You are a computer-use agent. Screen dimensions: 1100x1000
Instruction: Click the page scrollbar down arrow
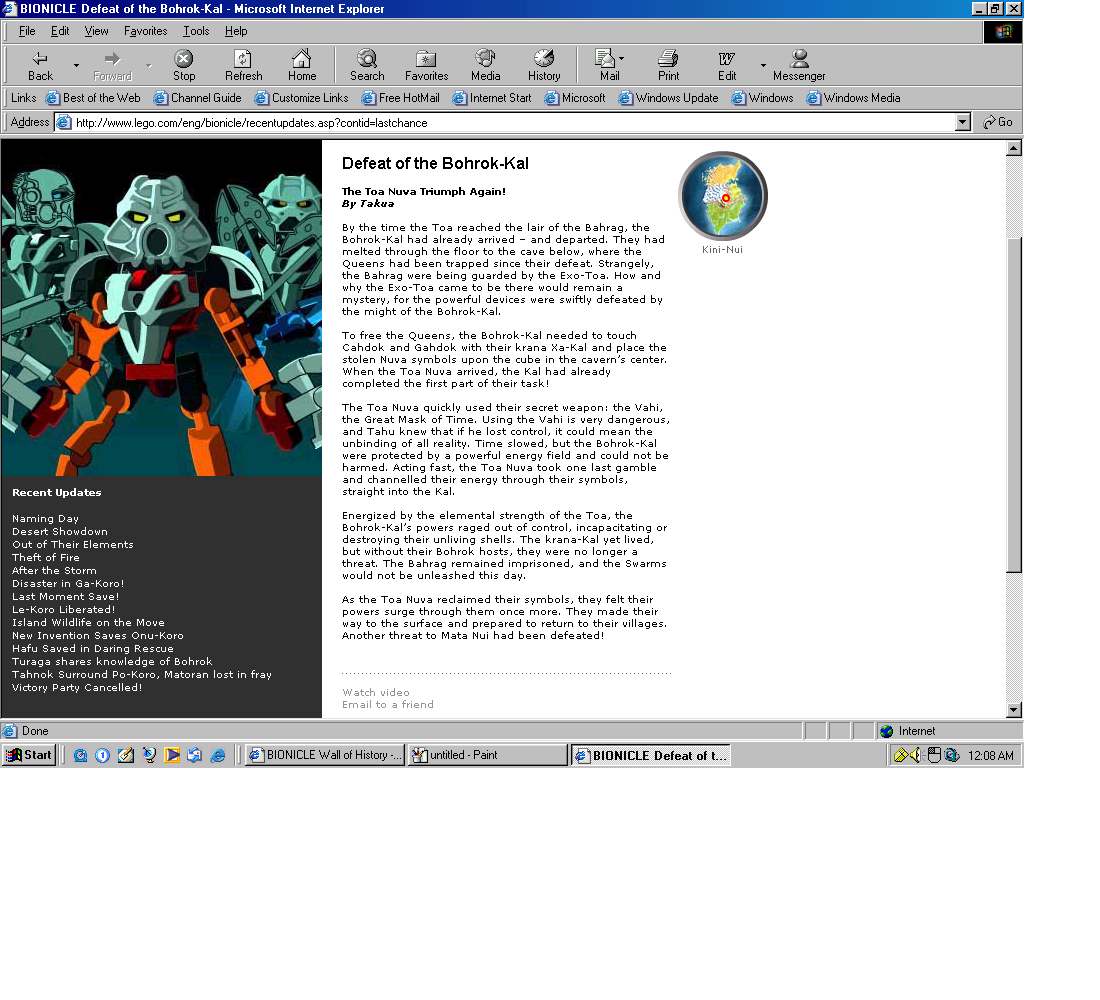coord(1014,710)
